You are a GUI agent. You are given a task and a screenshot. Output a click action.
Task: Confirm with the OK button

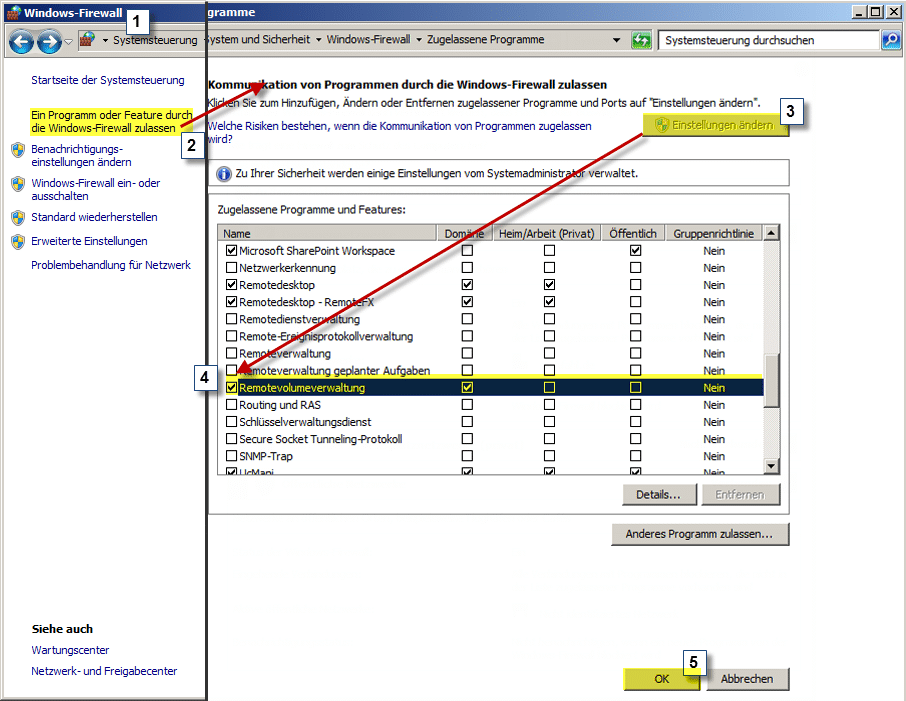click(x=662, y=679)
